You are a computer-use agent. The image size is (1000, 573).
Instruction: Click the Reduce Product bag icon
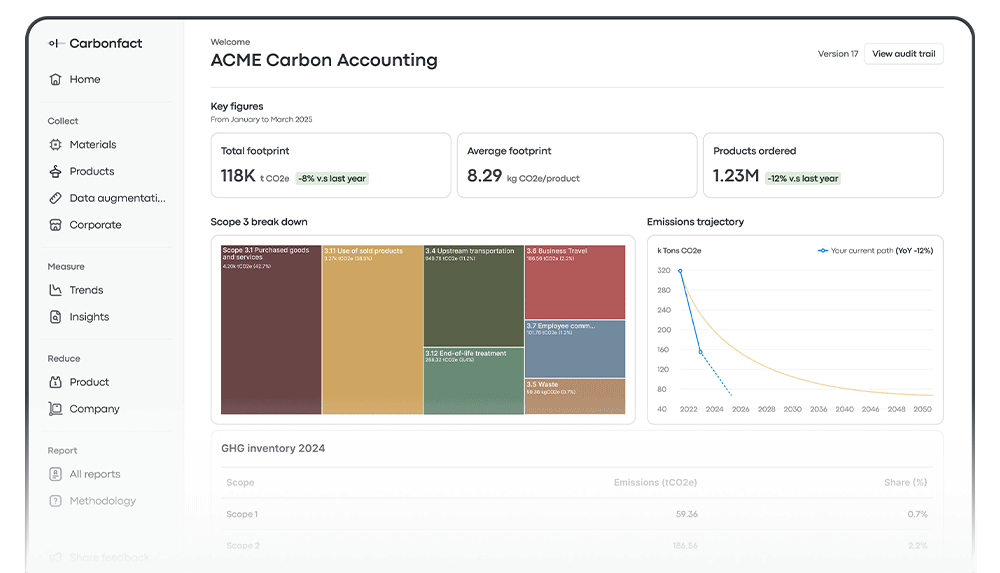(55, 382)
